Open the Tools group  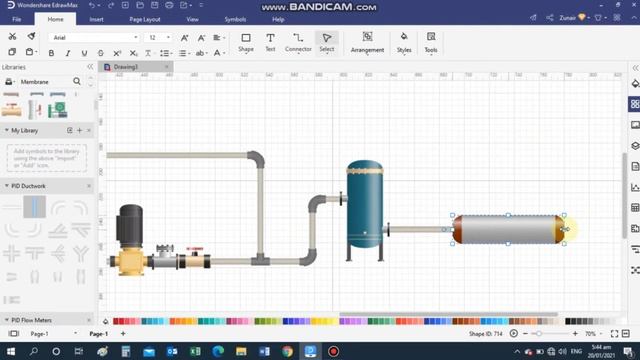431,42
